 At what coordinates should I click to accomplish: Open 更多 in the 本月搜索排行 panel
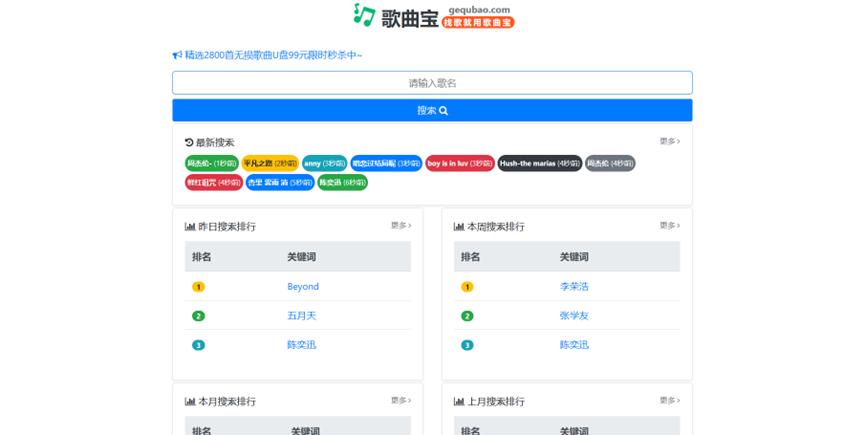tap(401, 400)
